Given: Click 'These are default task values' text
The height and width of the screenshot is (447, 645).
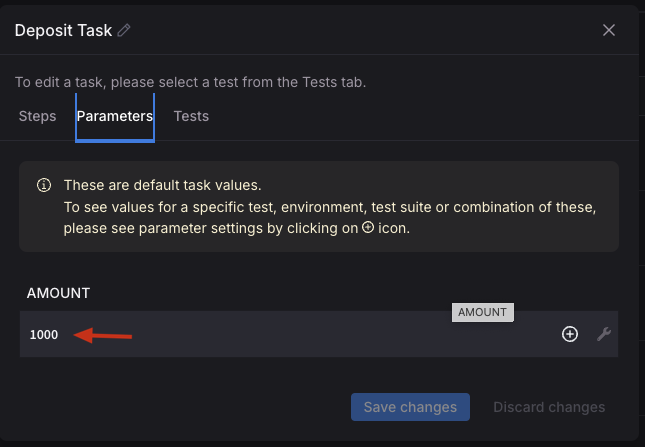Looking at the screenshot, I should [162, 185].
